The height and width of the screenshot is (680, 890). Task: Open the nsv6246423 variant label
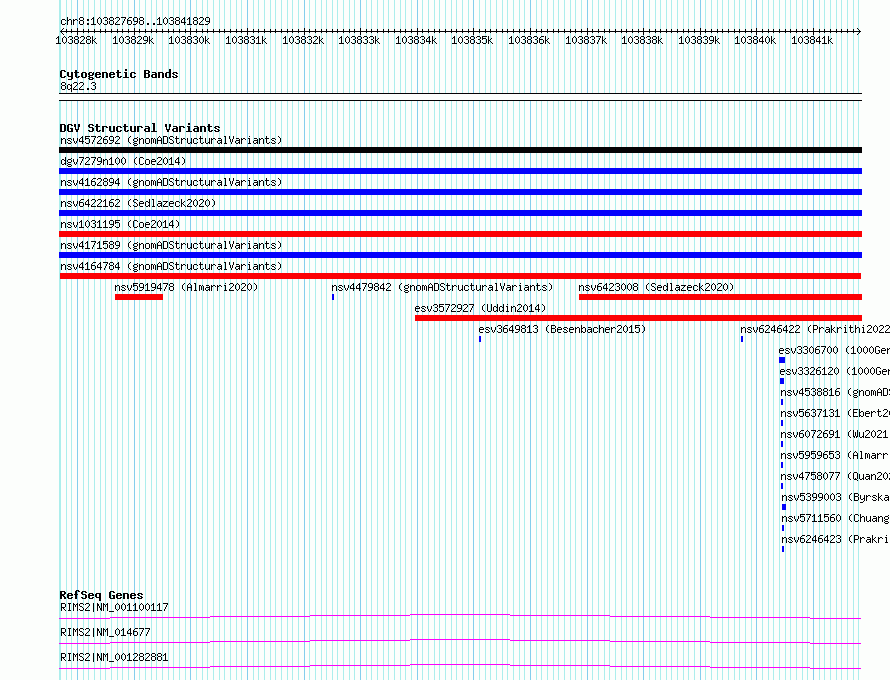(x=836, y=539)
